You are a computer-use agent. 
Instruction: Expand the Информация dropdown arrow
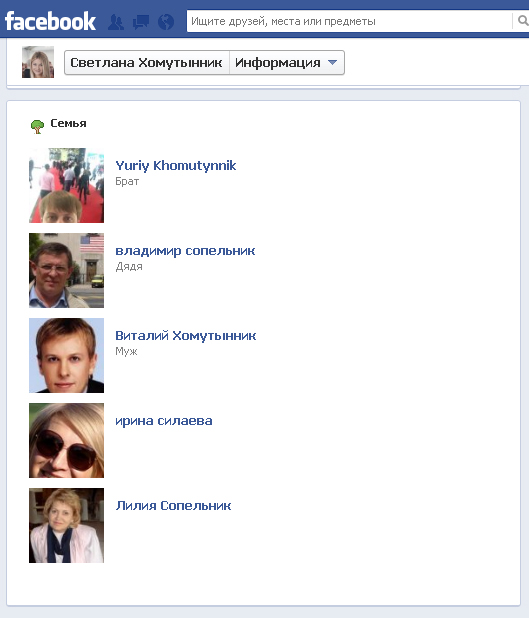pyautogui.click(x=332, y=62)
